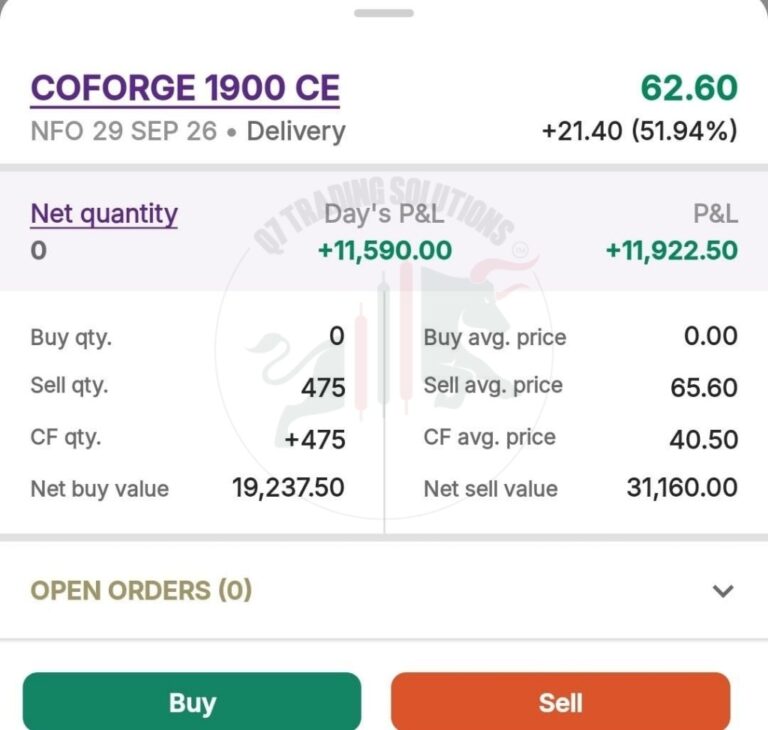
Task: Click the green Buy button
Action: [x=192, y=702]
